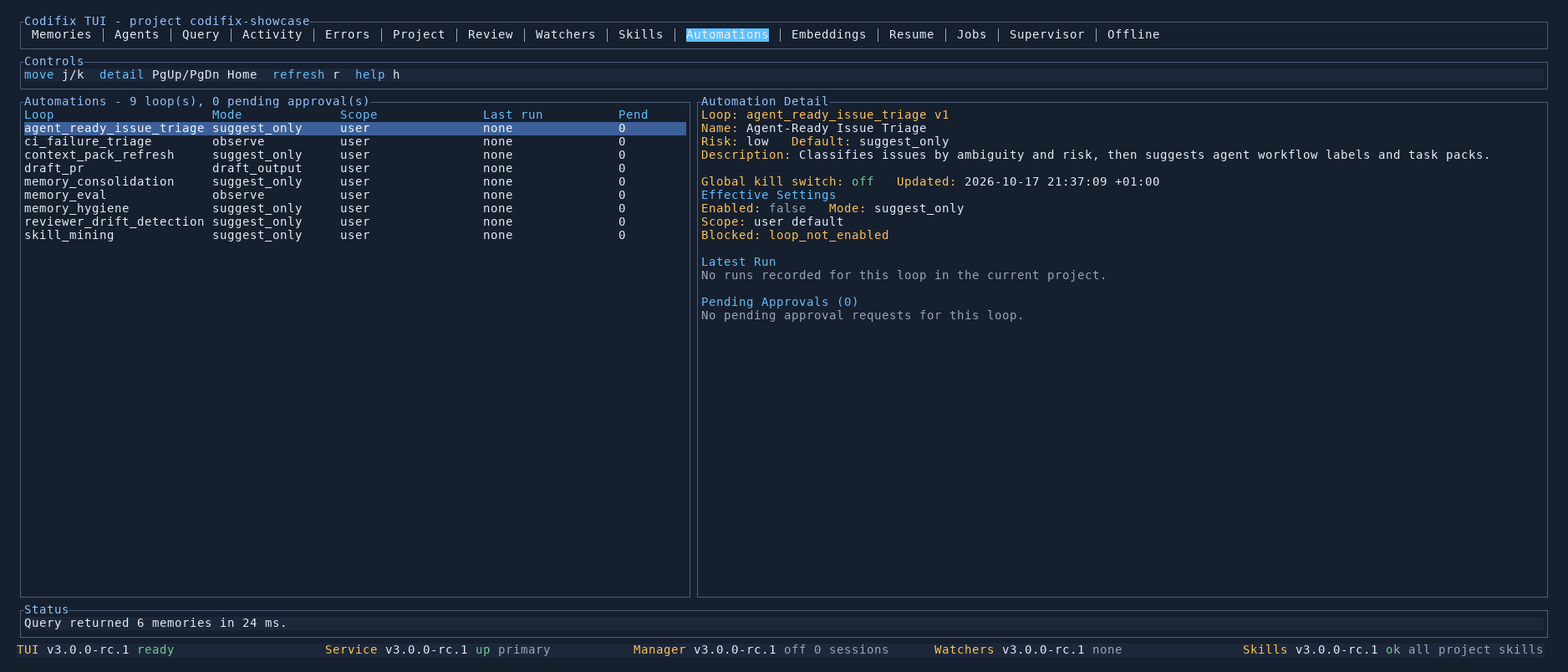Click the Pend column header
The image size is (1568, 672).
click(x=633, y=115)
